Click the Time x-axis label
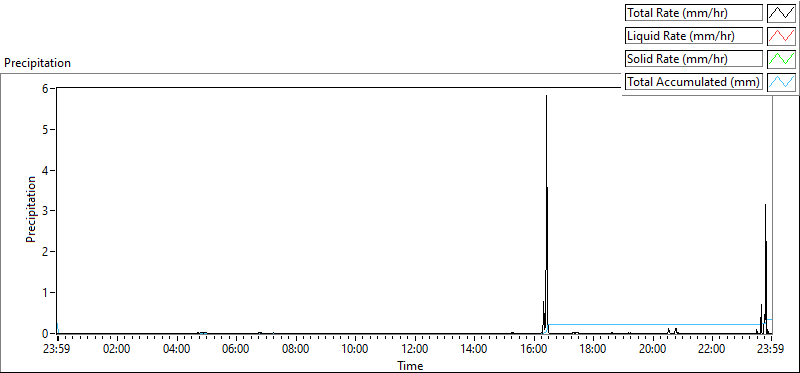This screenshot has height=373, width=800. (410, 365)
